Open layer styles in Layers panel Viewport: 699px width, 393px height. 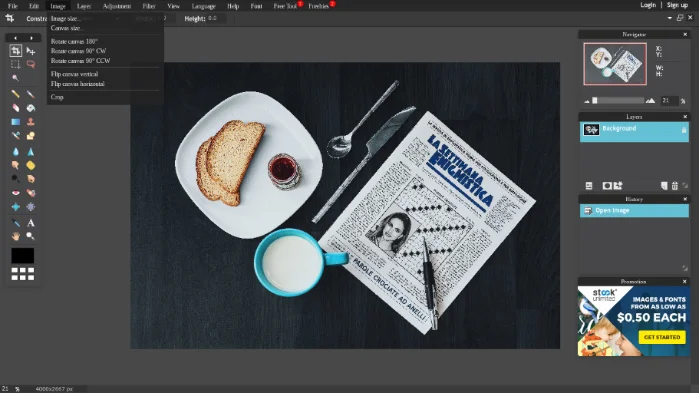pos(618,186)
